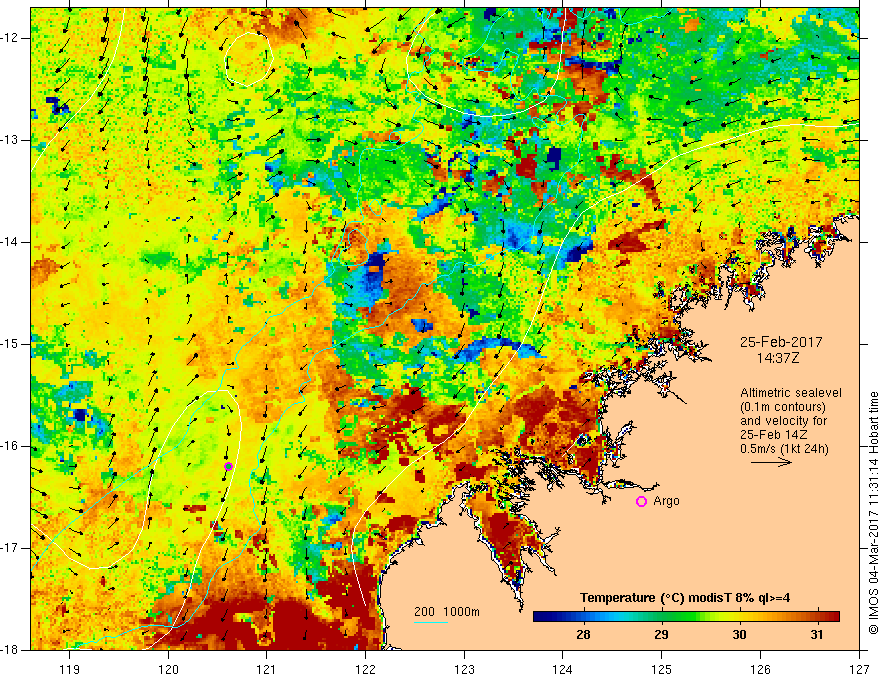The image size is (880, 680).
Task: Click the Argo float marker in the sea
Action: pos(228,466)
